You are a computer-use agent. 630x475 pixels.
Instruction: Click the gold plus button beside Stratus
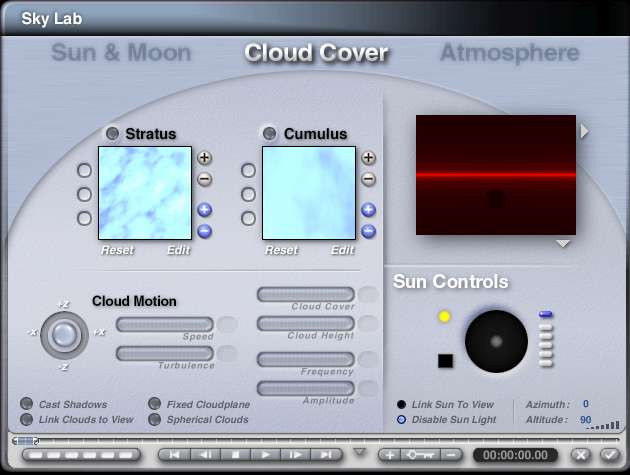[x=205, y=158]
